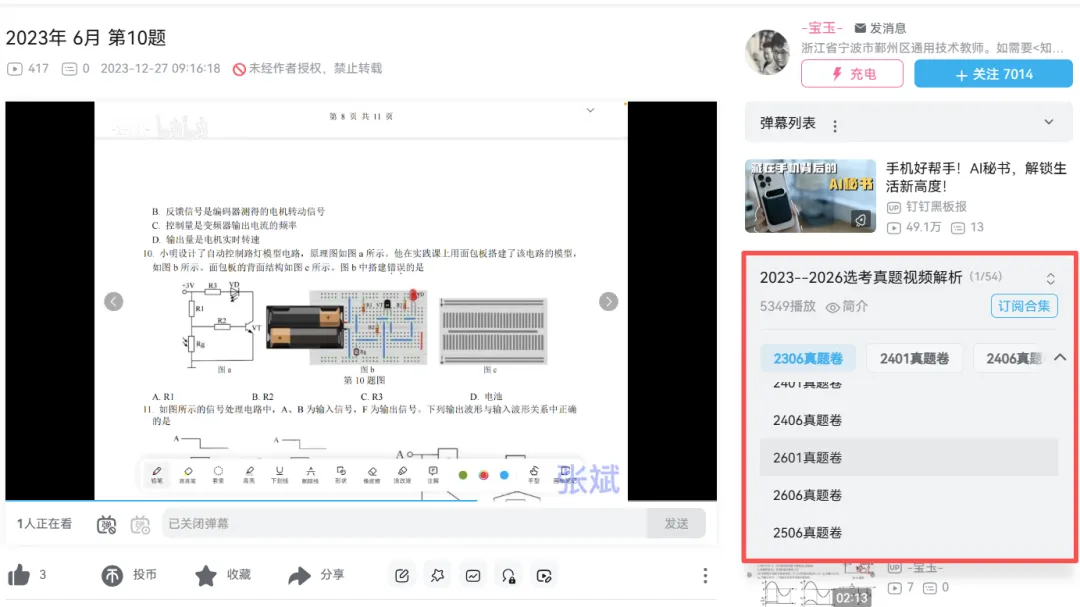Select the strikethrough (删除线) tool

point(310,474)
